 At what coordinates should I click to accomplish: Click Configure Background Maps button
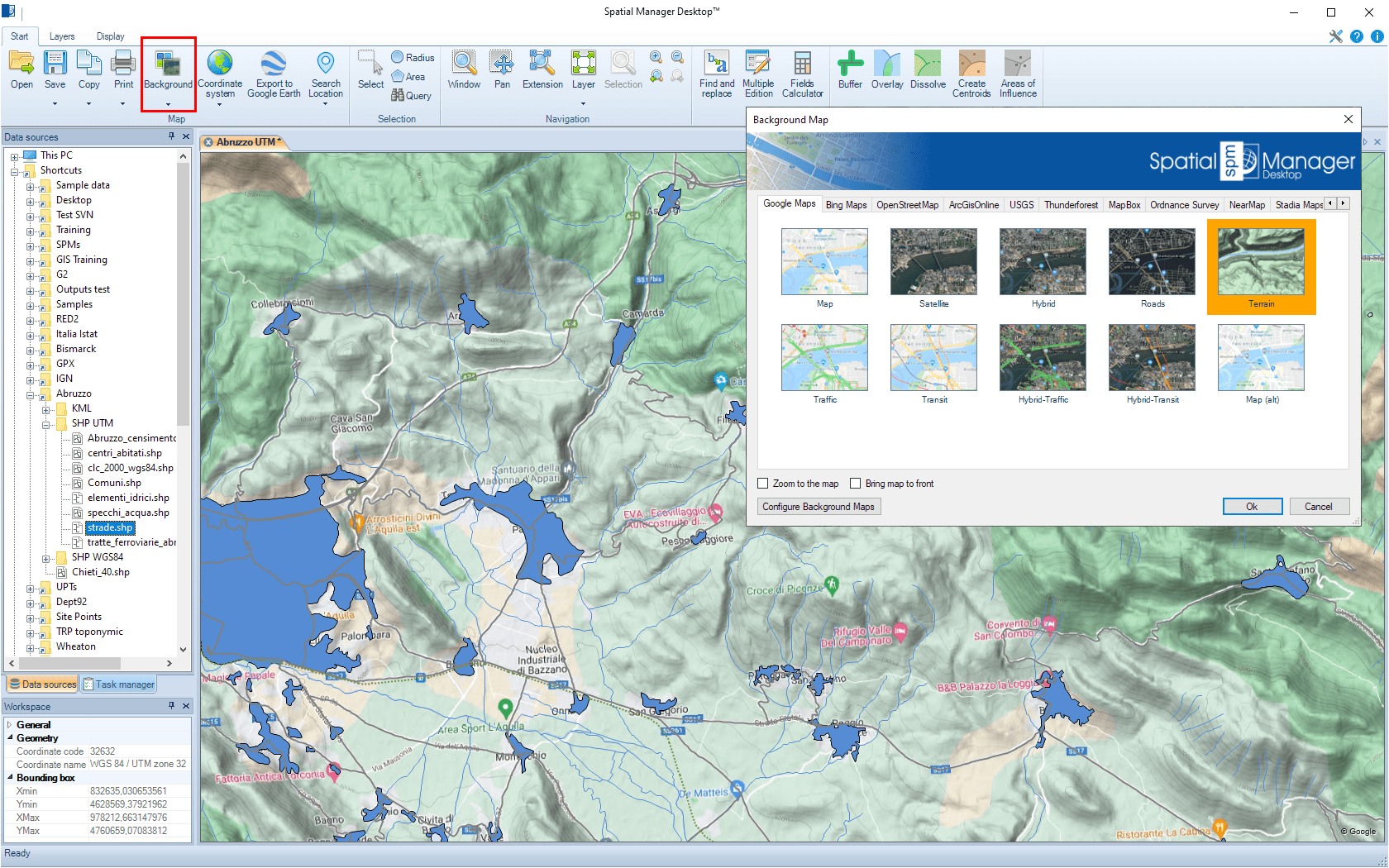click(x=819, y=507)
